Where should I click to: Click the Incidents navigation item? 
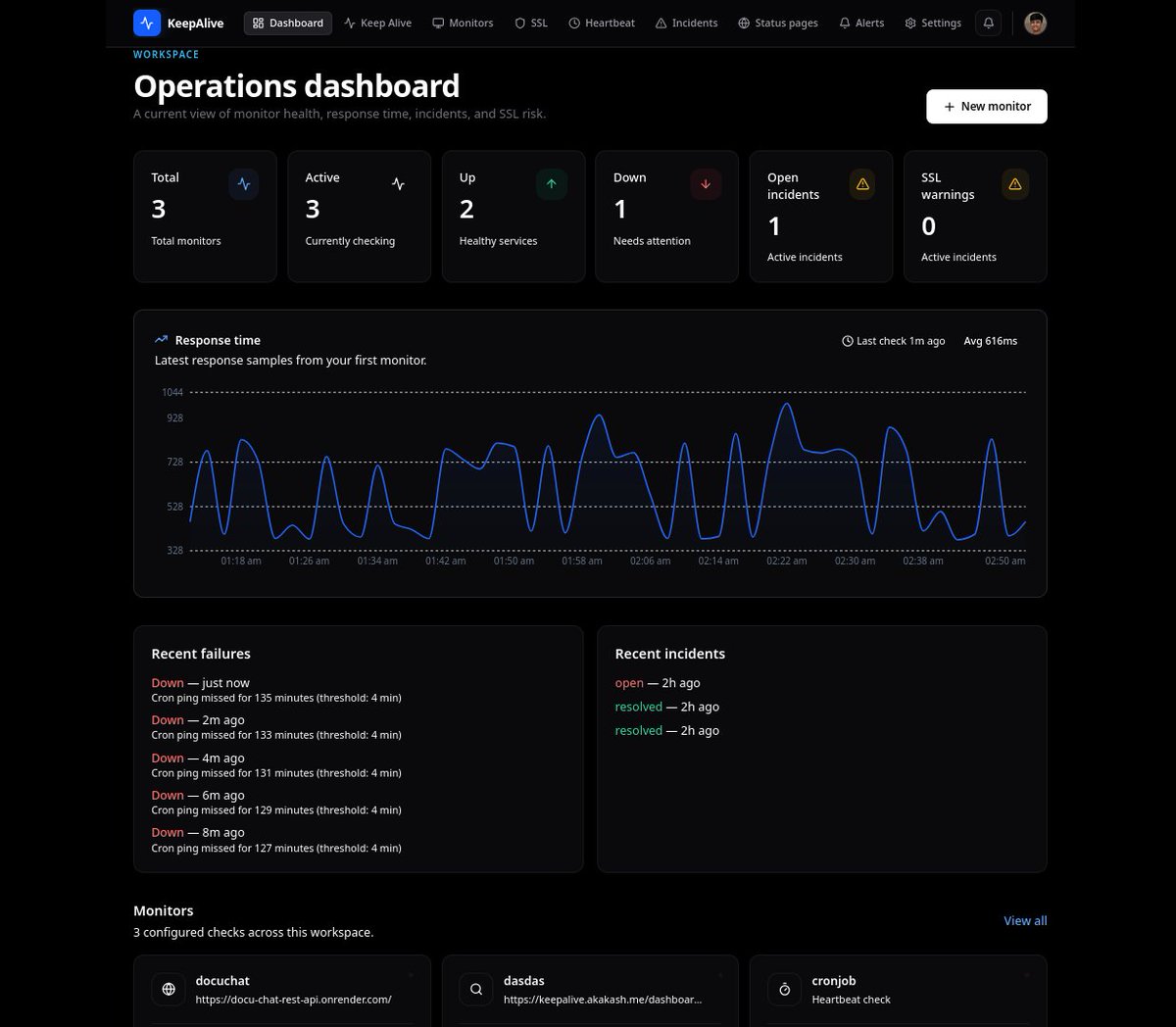(x=686, y=23)
